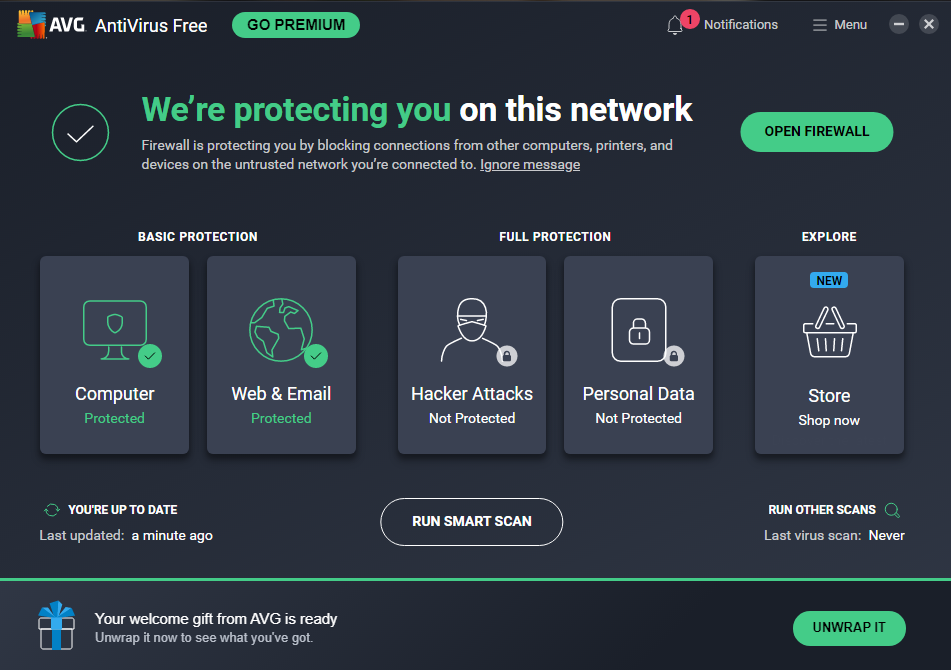The image size is (951, 670).
Task: Click the NEW badge on Store tile
Action: [829, 281]
